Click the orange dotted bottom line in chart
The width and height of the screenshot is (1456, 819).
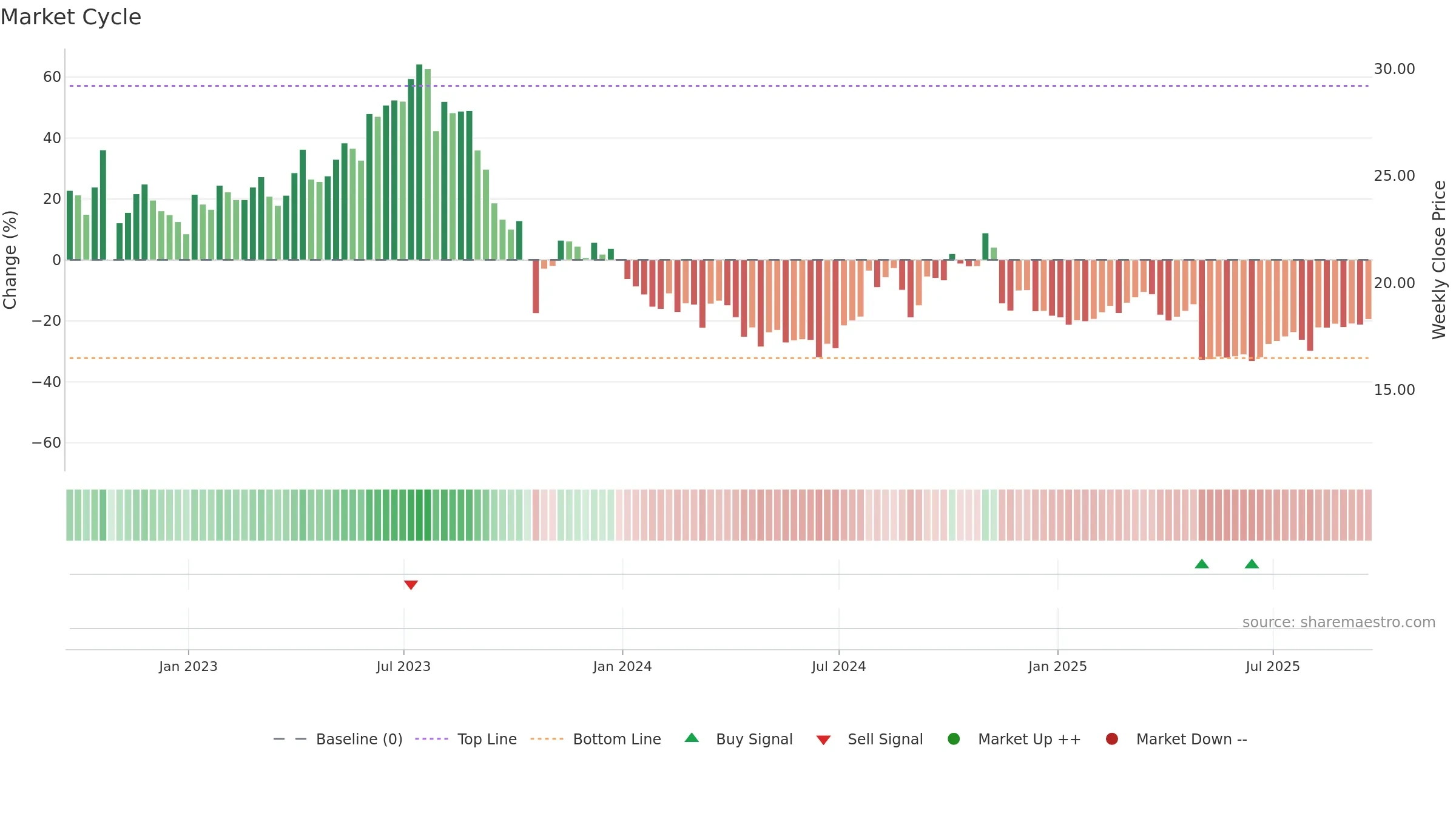(x=719, y=358)
